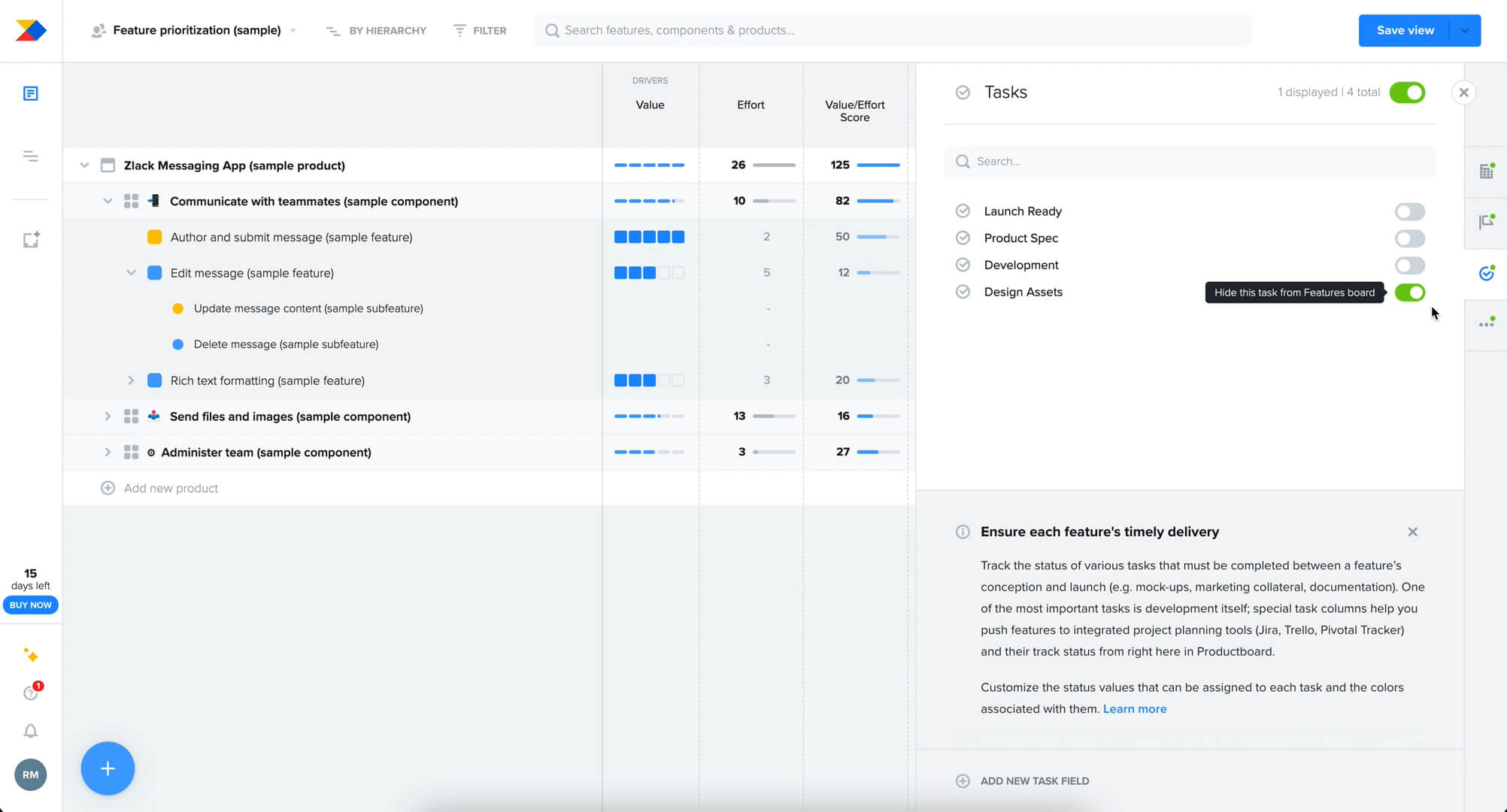Click the Learn more link about task statuses
Viewport: 1507px width, 812px height.
tap(1135, 708)
